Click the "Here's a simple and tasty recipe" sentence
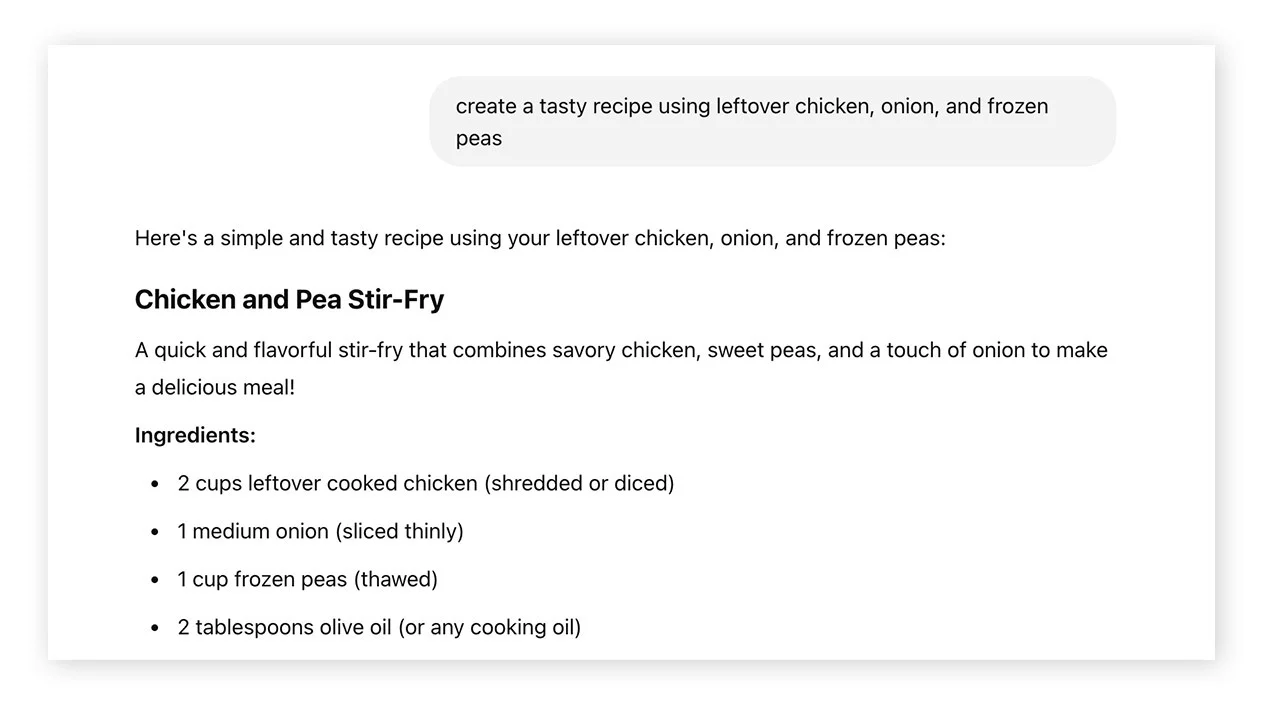This screenshot has height=705, width=1263. tap(539, 238)
